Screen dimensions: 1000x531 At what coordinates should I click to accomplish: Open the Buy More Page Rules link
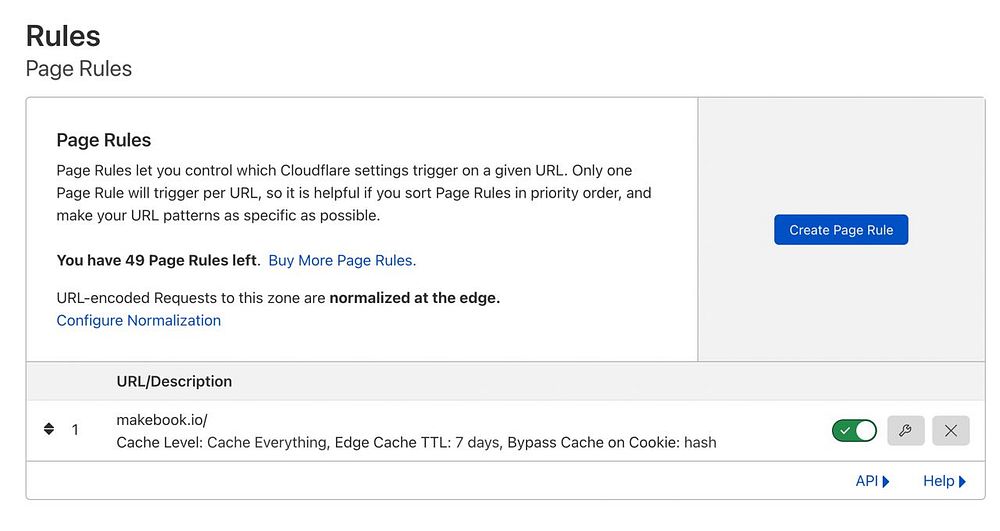click(342, 260)
